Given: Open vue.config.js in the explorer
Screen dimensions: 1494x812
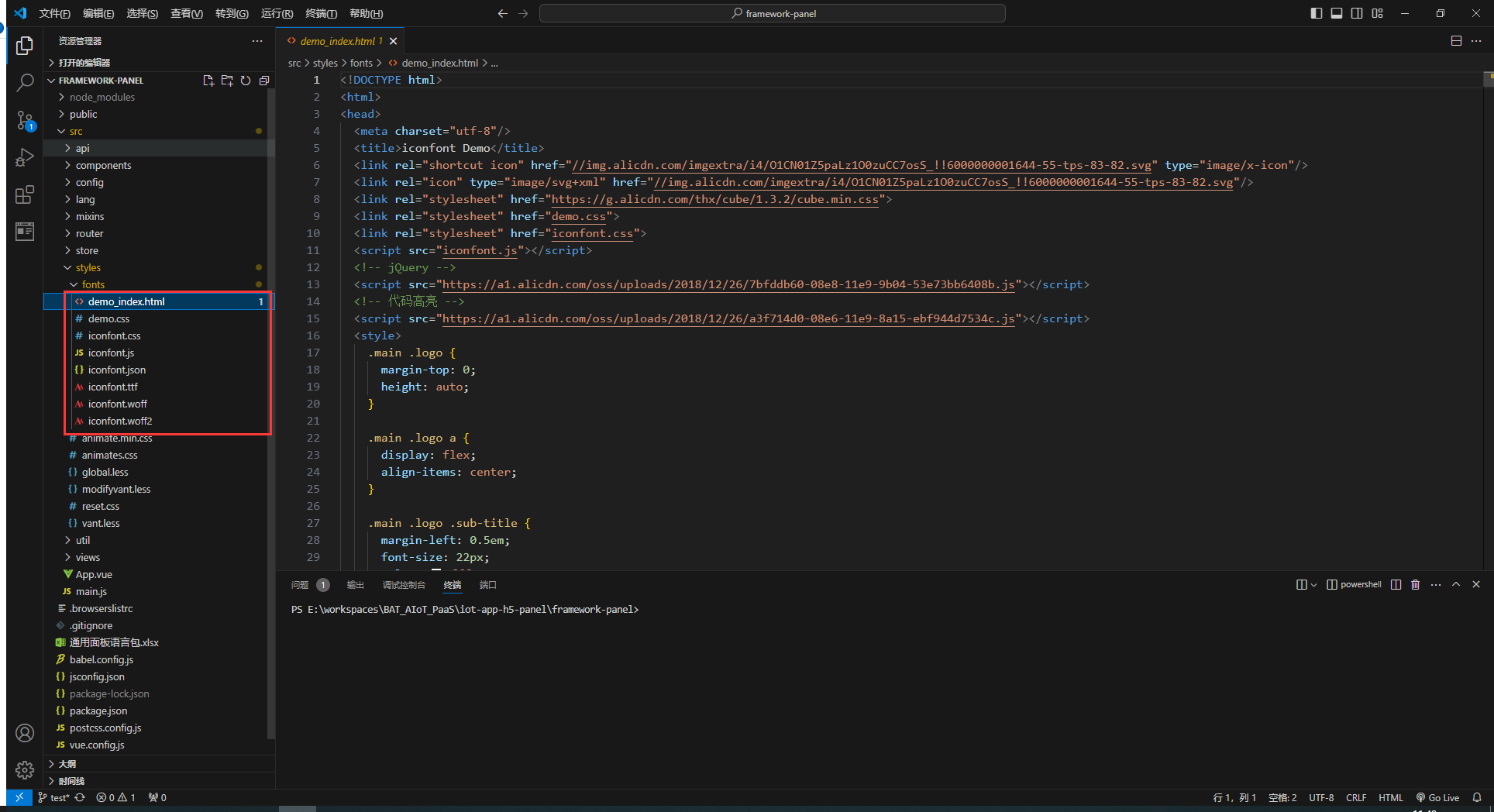Looking at the screenshot, I should [160, 745].
